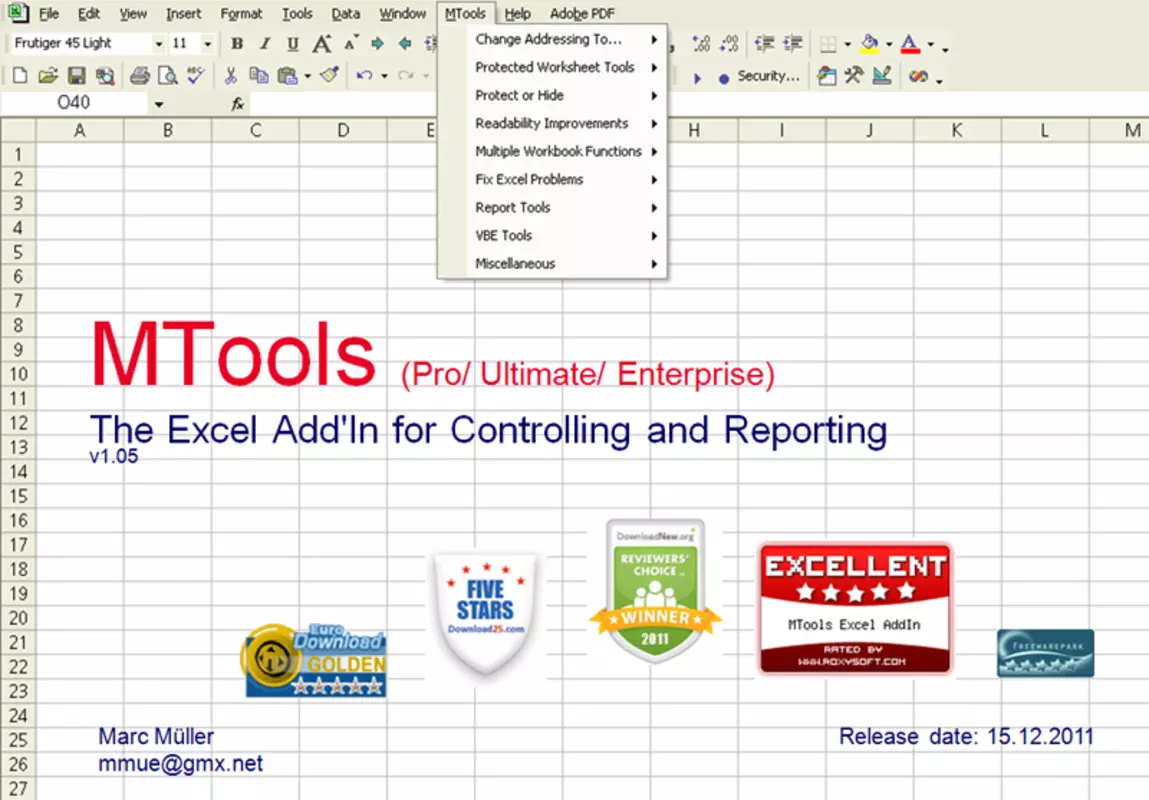The width and height of the screenshot is (1149, 800).
Task: Open the Borders dropdown arrow
Action: point(848,45)
